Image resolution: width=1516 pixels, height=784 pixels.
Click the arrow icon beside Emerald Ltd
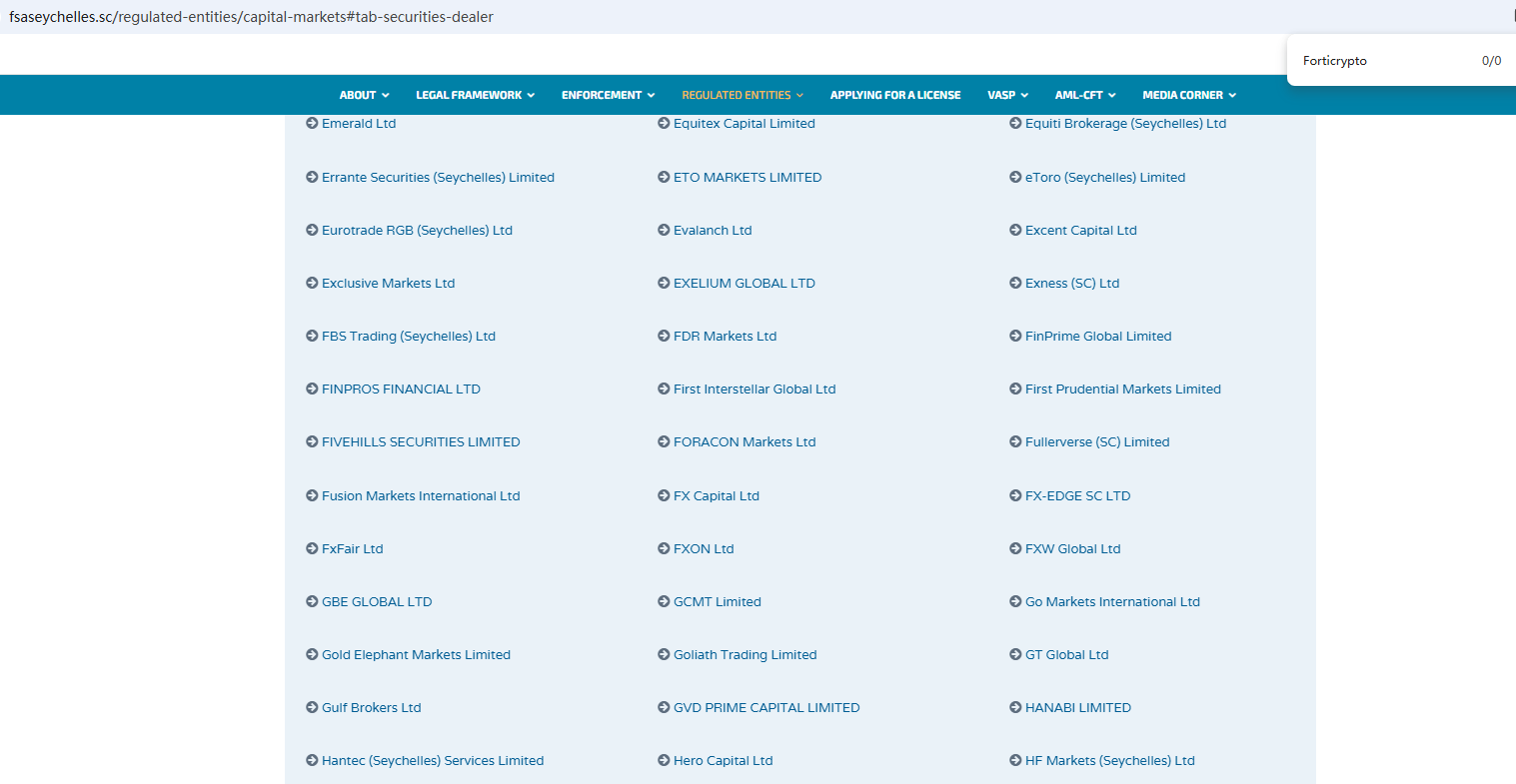[312, 123]
